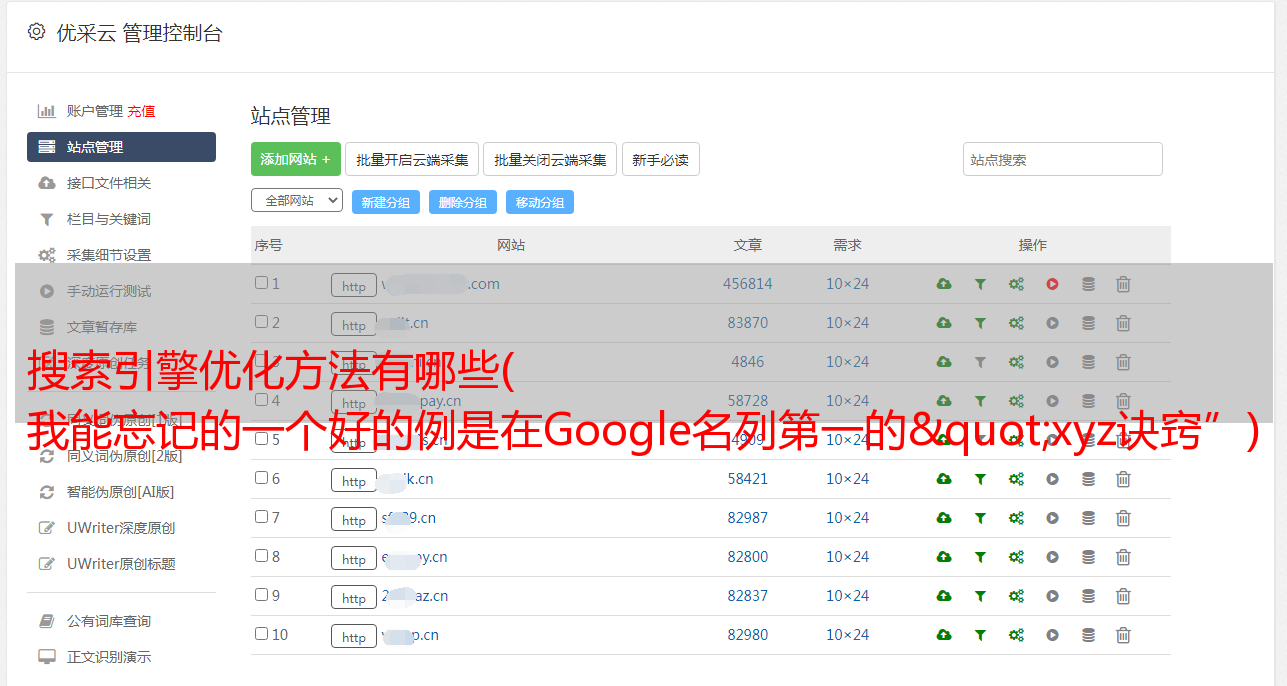Screen dimensions: 1287x686
Task: Click the green 添加网站 + button
Action: click(x=296, y=159)
